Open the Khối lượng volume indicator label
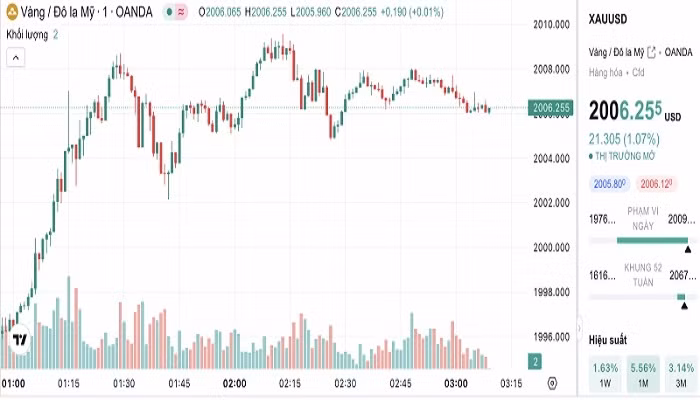 pos(27,35)
